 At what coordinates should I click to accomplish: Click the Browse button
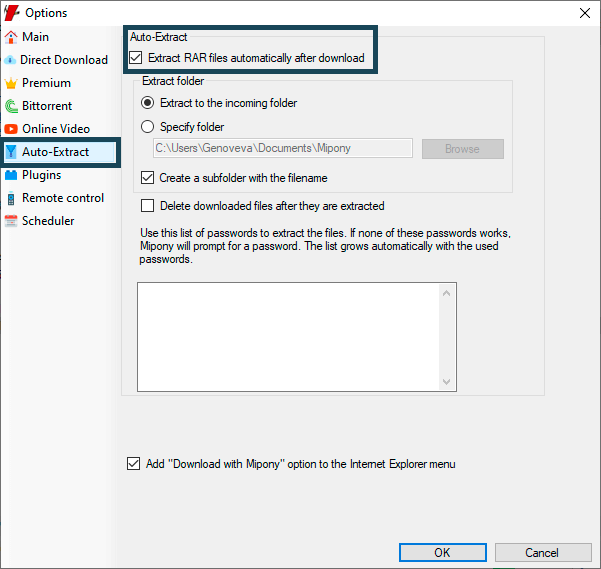pyautogui.click(x=463, y=149)
